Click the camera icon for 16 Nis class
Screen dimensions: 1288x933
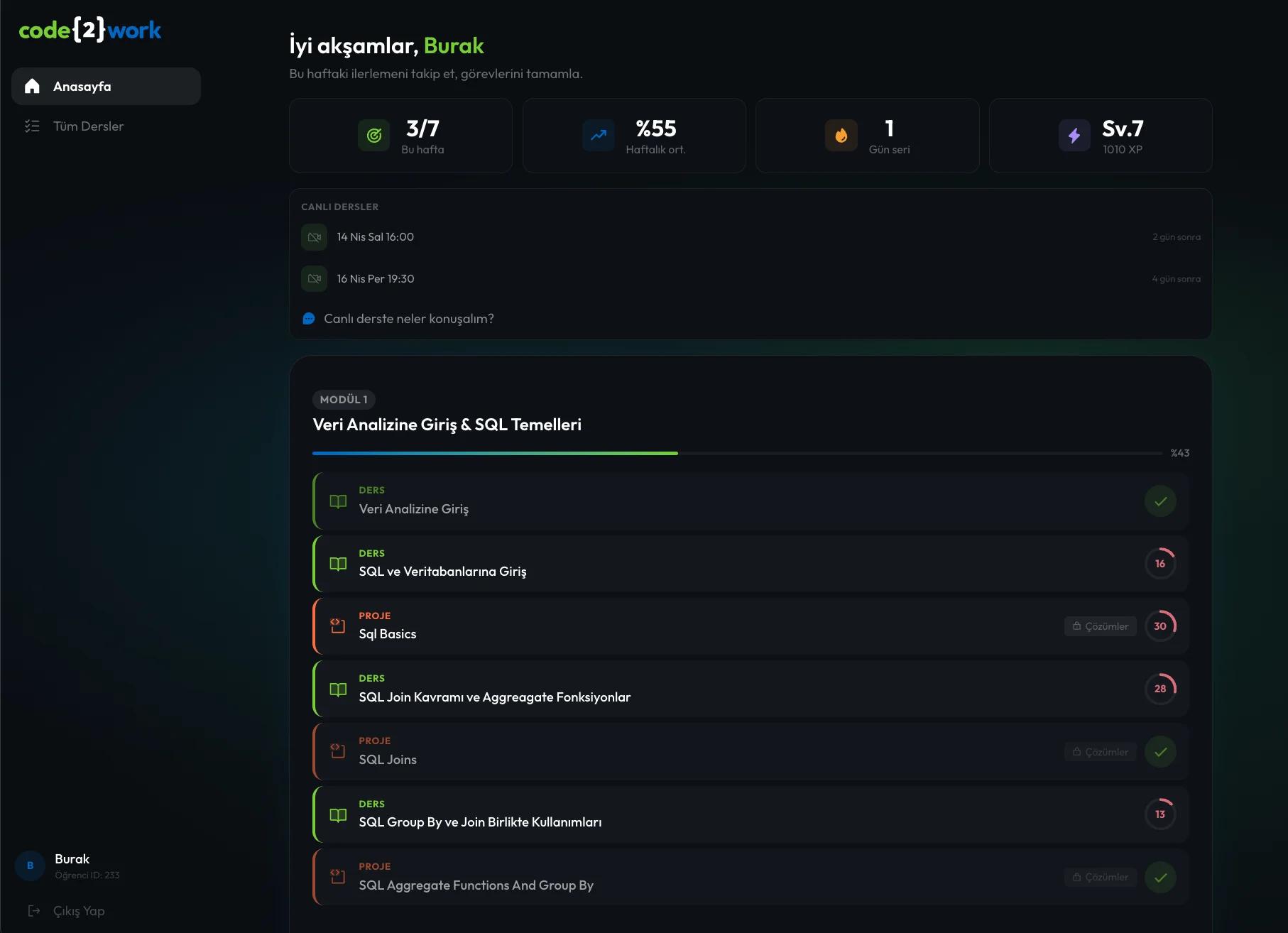click(314, 279)
